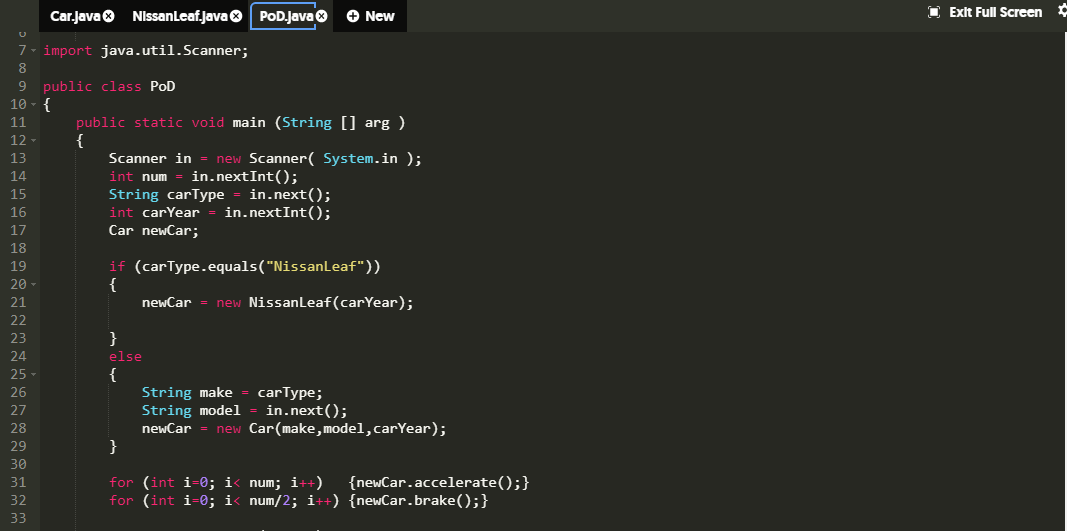Screen dimensions: 1067x531
Task: Click line number 17 in the gutter
Action: point(18,230)
